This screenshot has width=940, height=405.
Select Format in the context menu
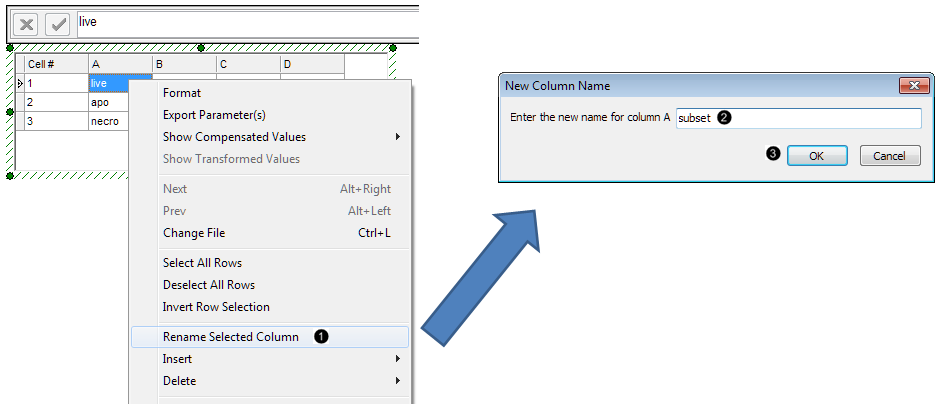coord(181,93)
